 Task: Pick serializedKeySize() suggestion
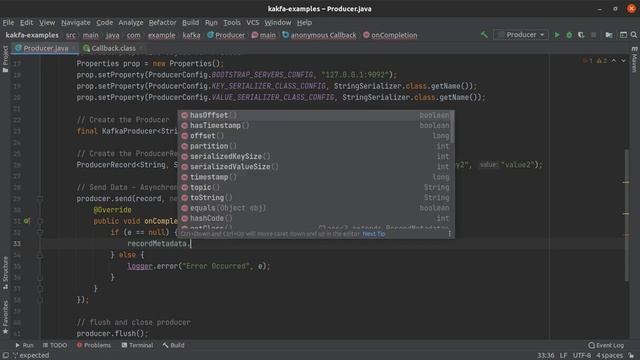tap(316, 156)
